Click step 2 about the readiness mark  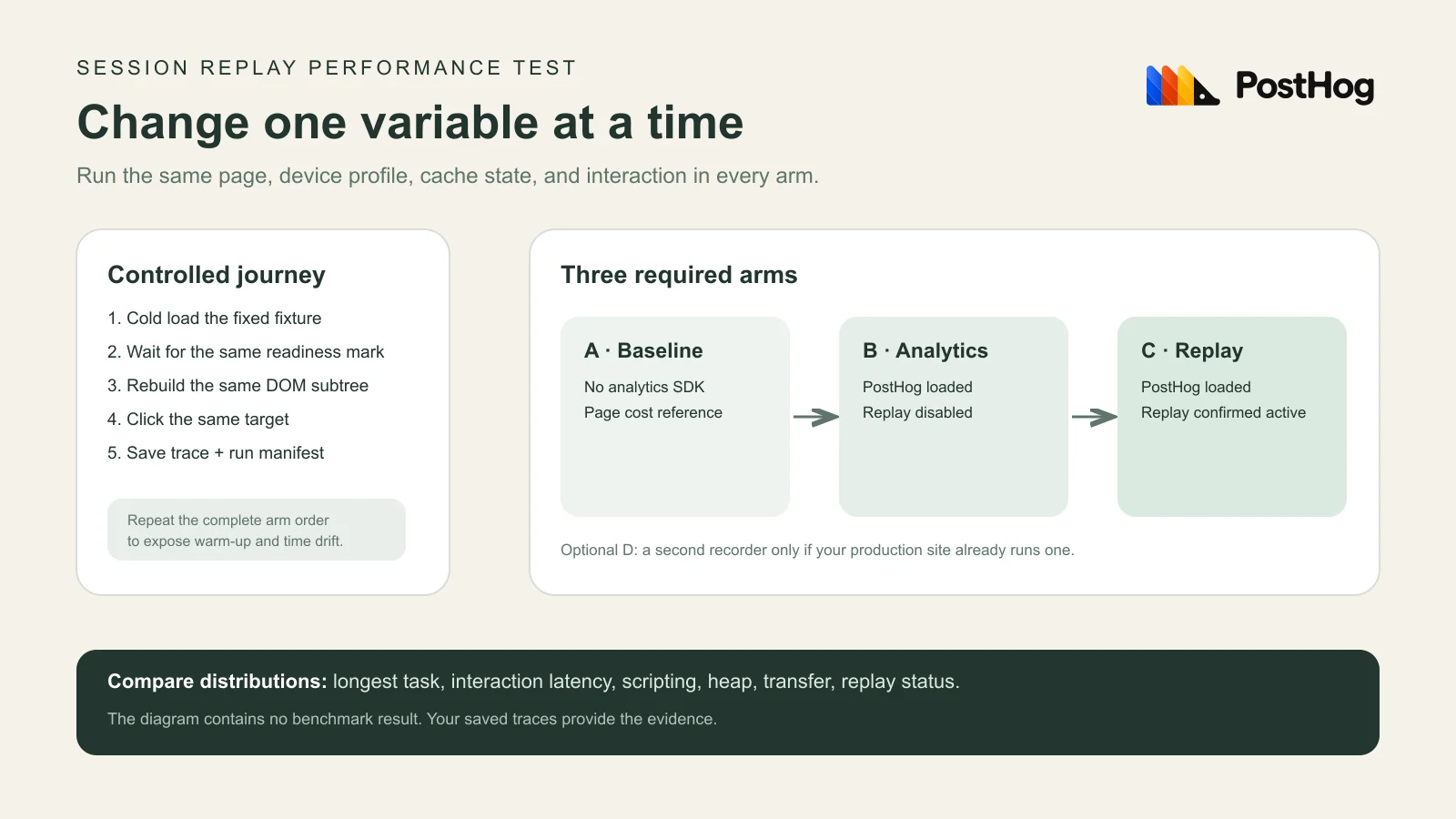click(x=246, y=351)
